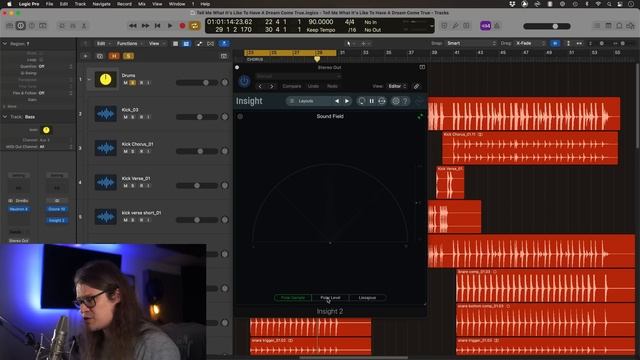Click the Drums track yellow knob icon
This screenshot has width=640, height=360.
pos(106,79)
